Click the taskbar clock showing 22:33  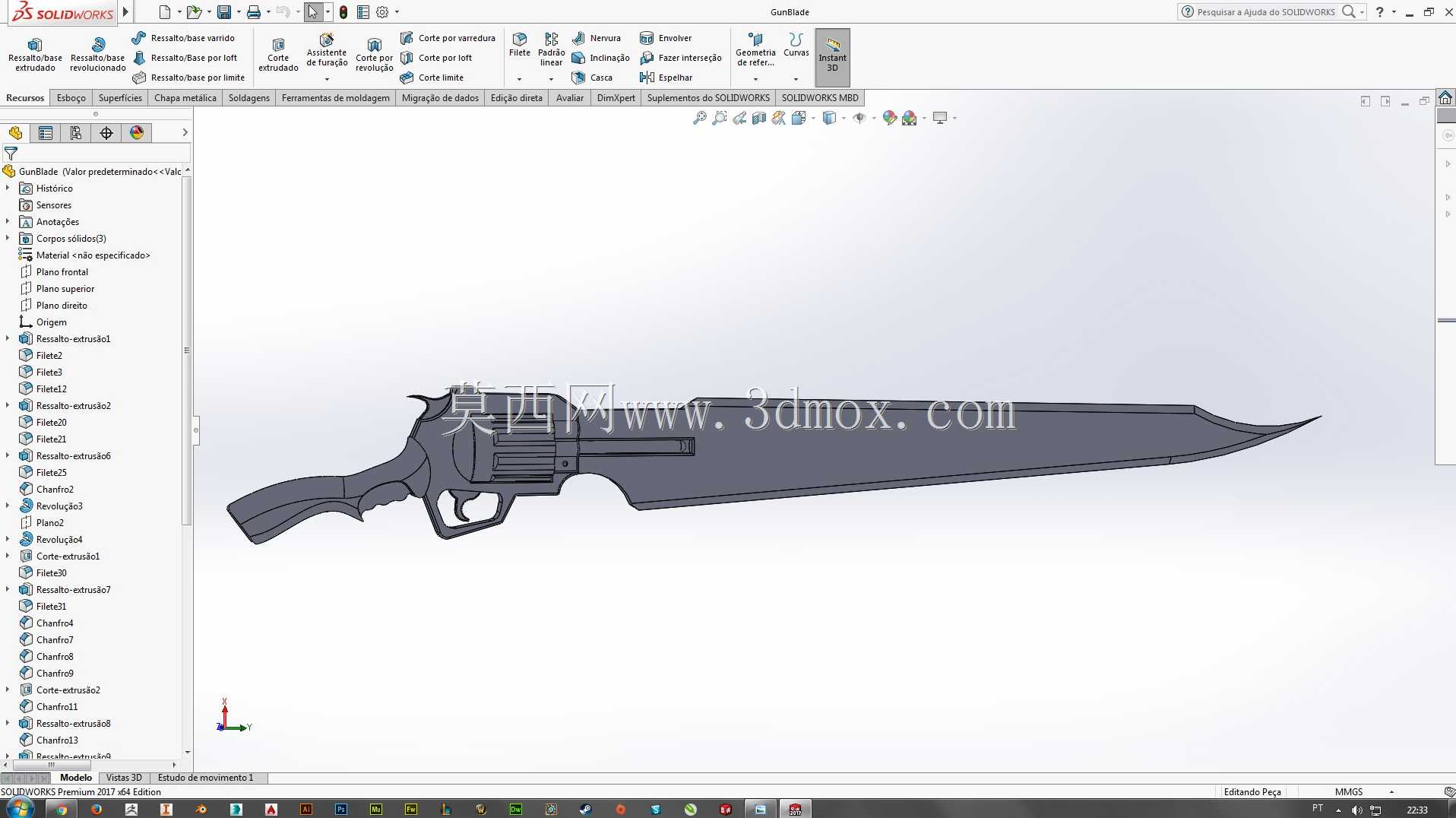pos(1417,810)
